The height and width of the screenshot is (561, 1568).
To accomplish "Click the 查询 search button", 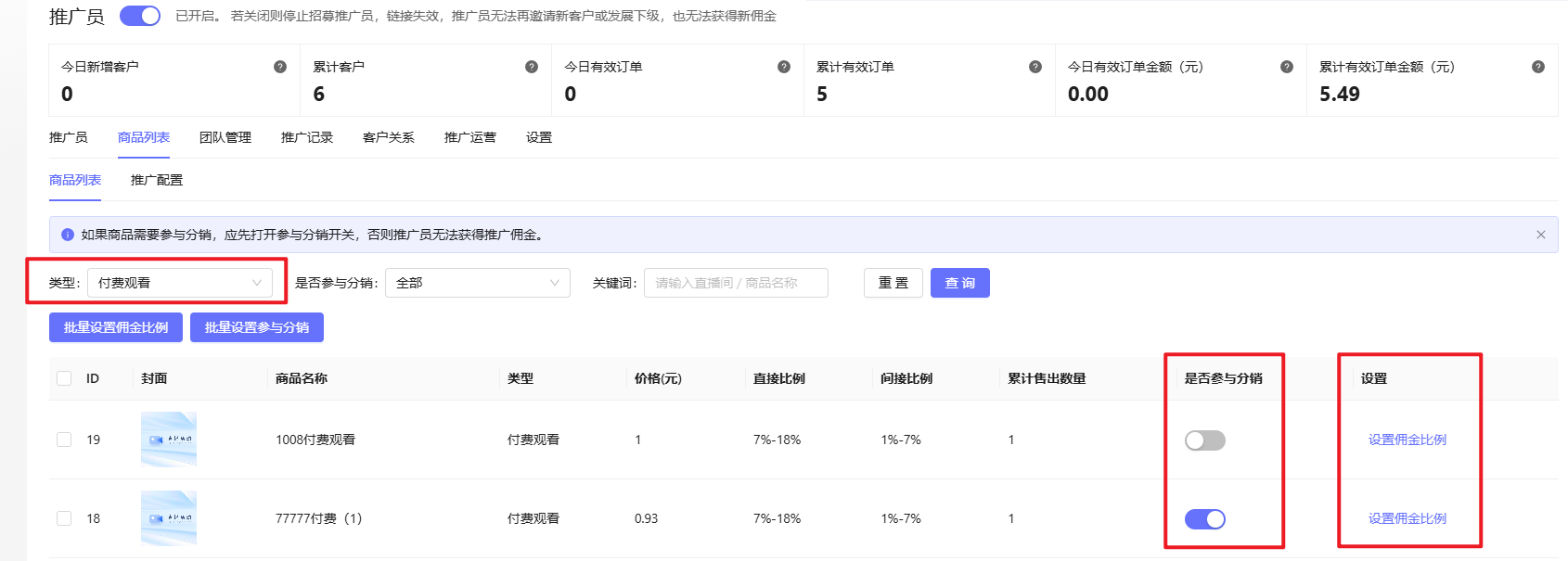I will [959, 283].
